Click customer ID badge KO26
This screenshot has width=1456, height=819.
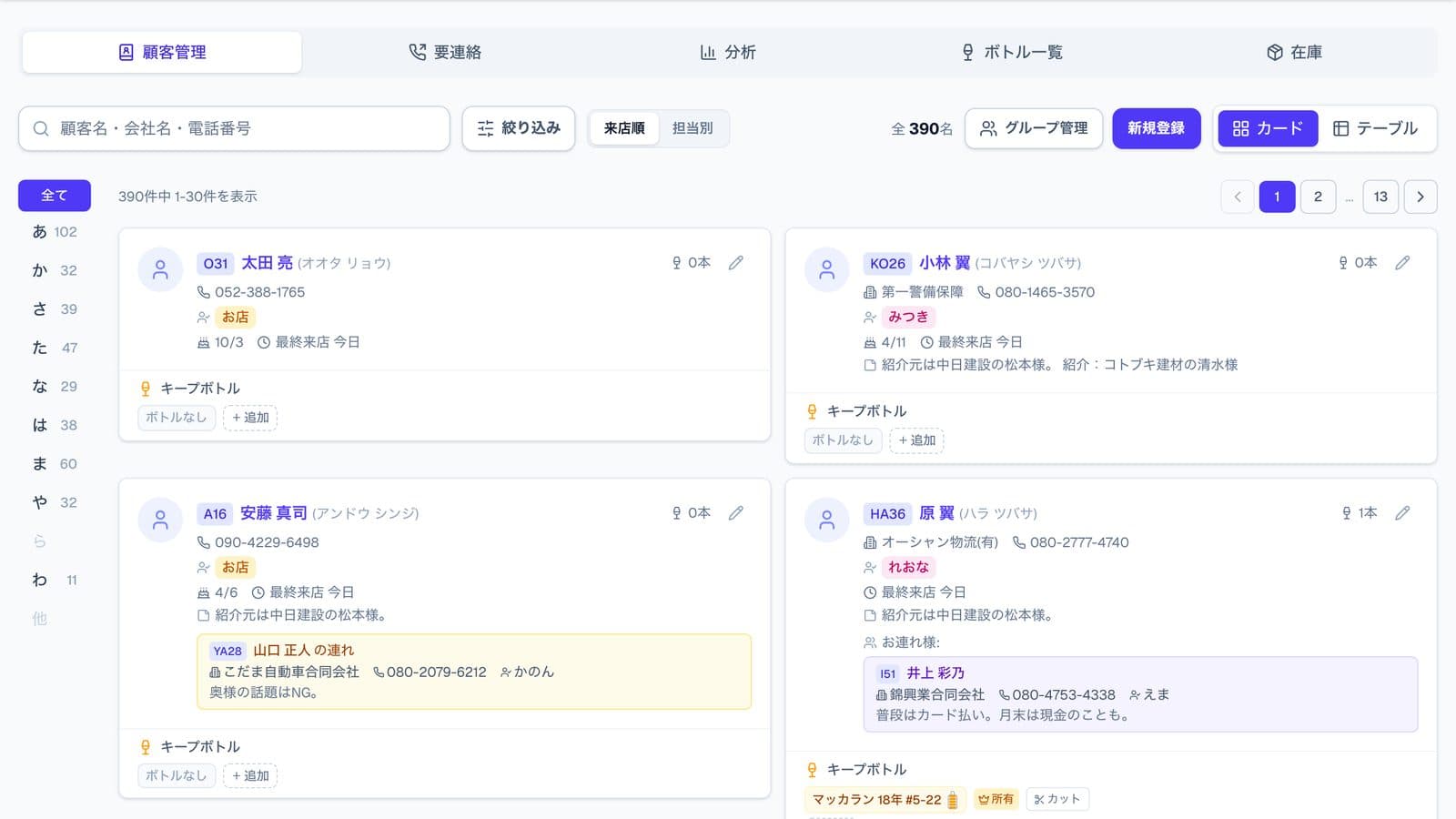pos(887,264)
